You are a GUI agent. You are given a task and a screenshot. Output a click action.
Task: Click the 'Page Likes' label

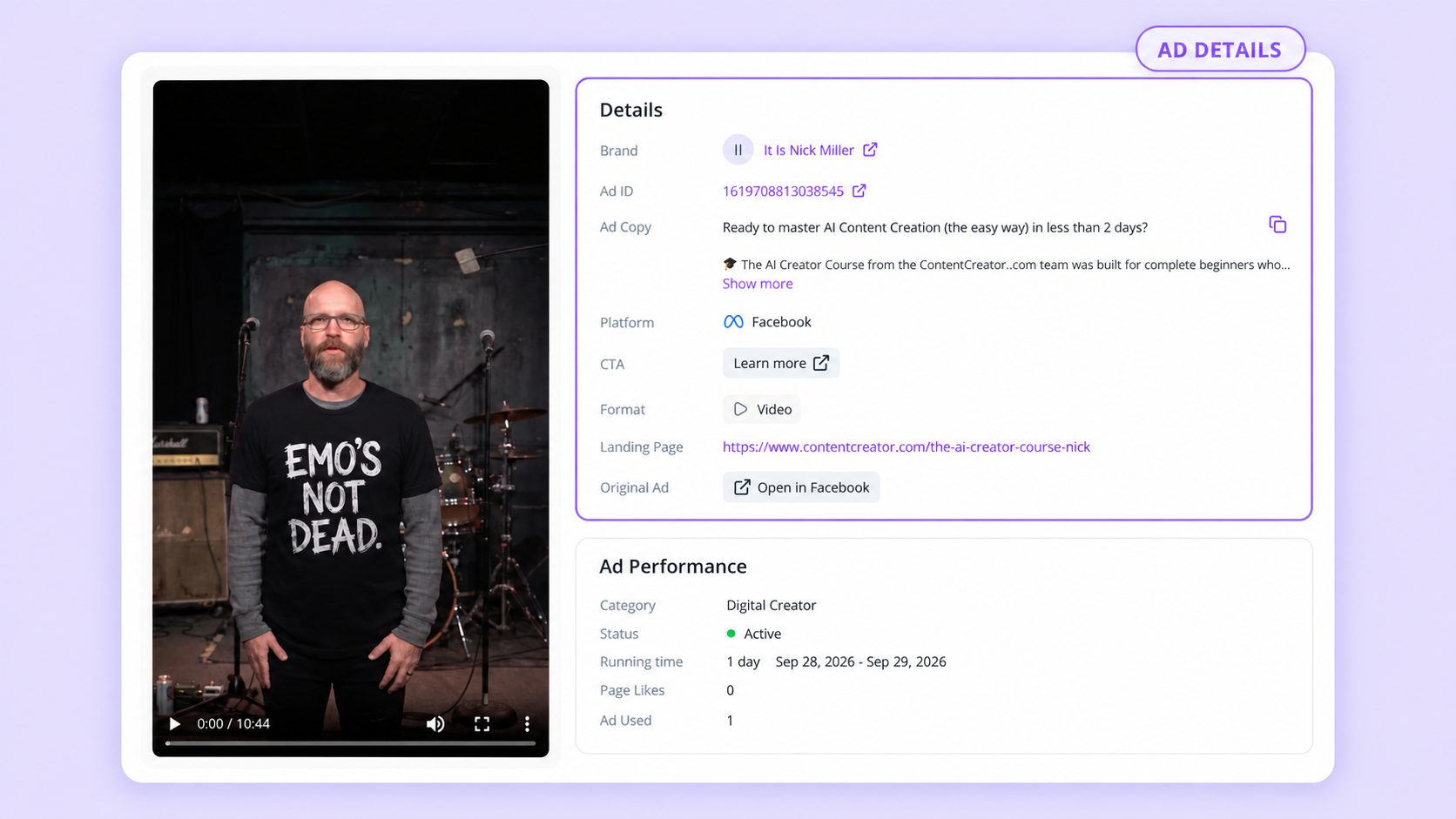(632, 690)
